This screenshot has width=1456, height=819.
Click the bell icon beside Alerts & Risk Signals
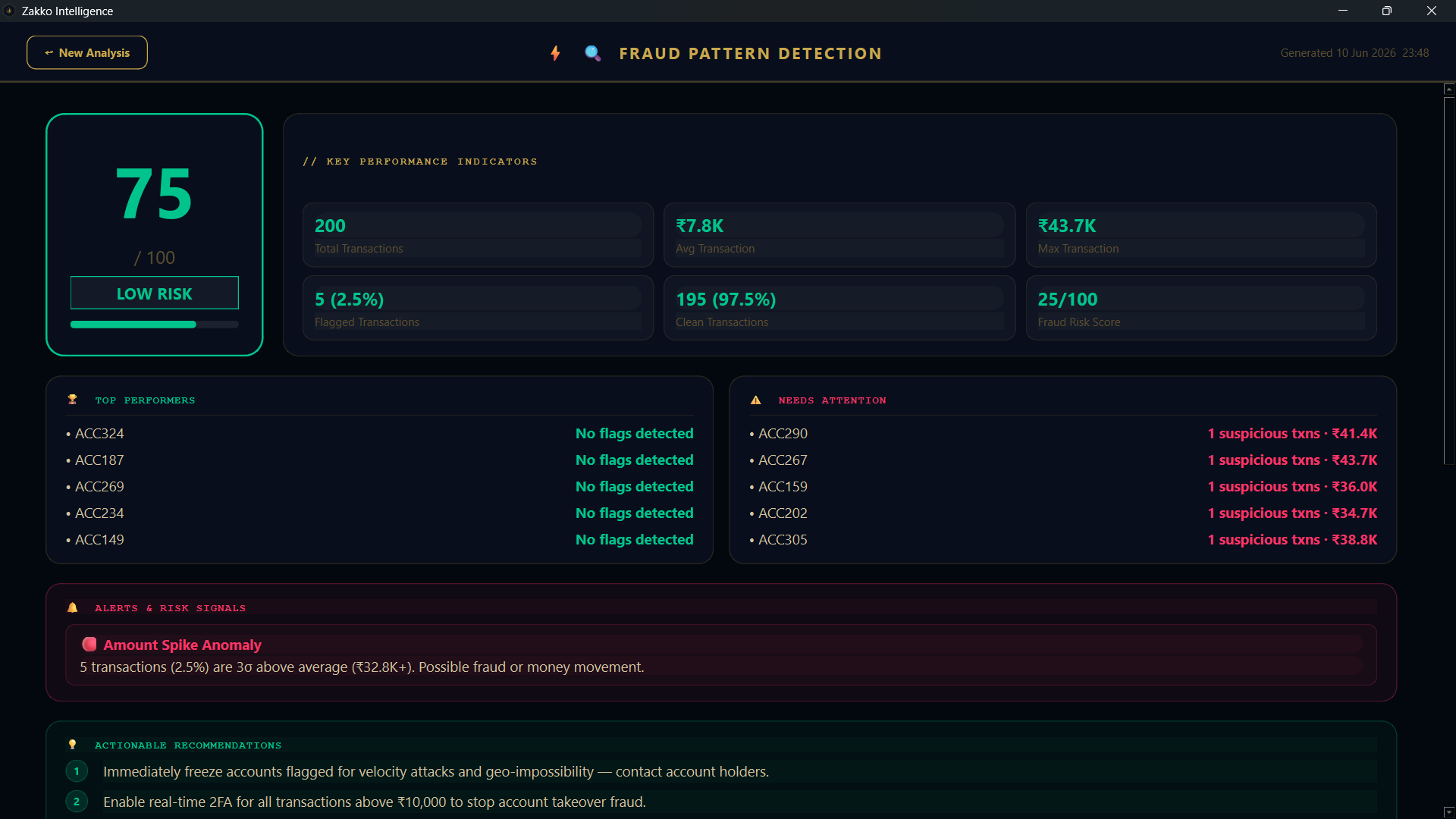click(73, 607)
